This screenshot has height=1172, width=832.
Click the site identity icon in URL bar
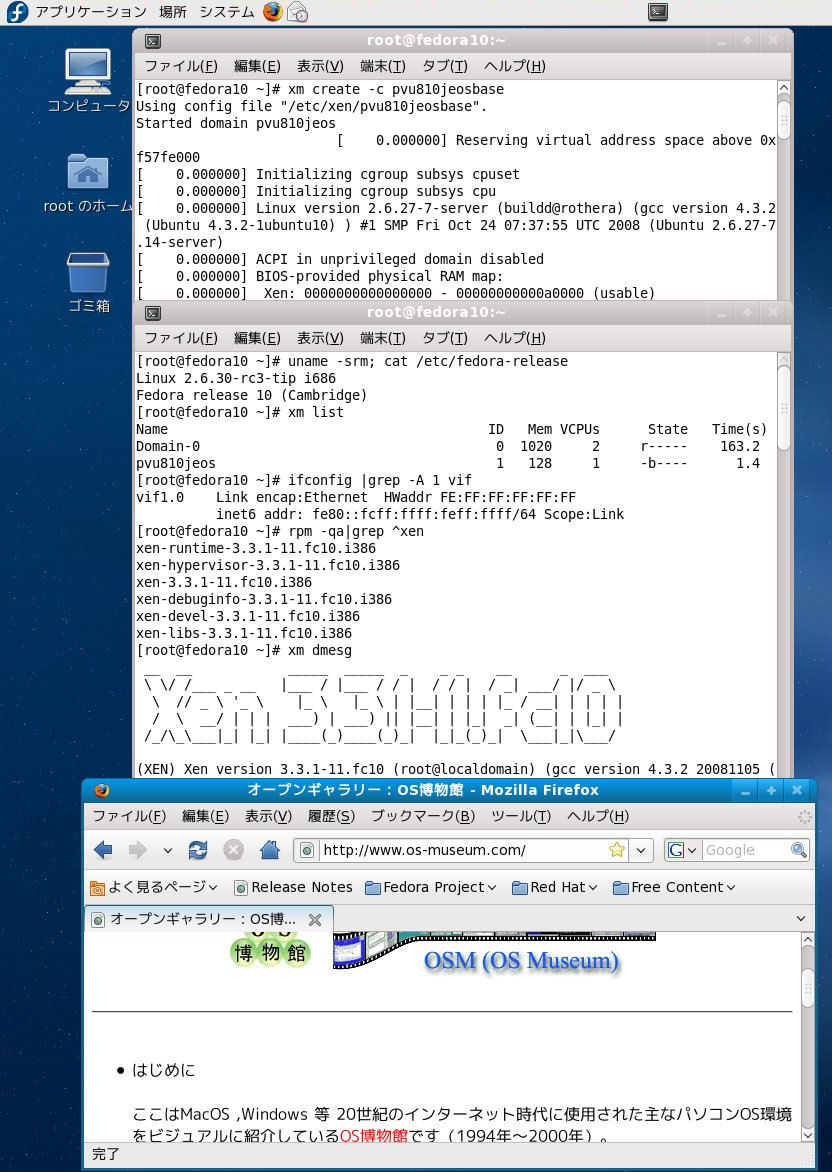[x=306, y=850]
